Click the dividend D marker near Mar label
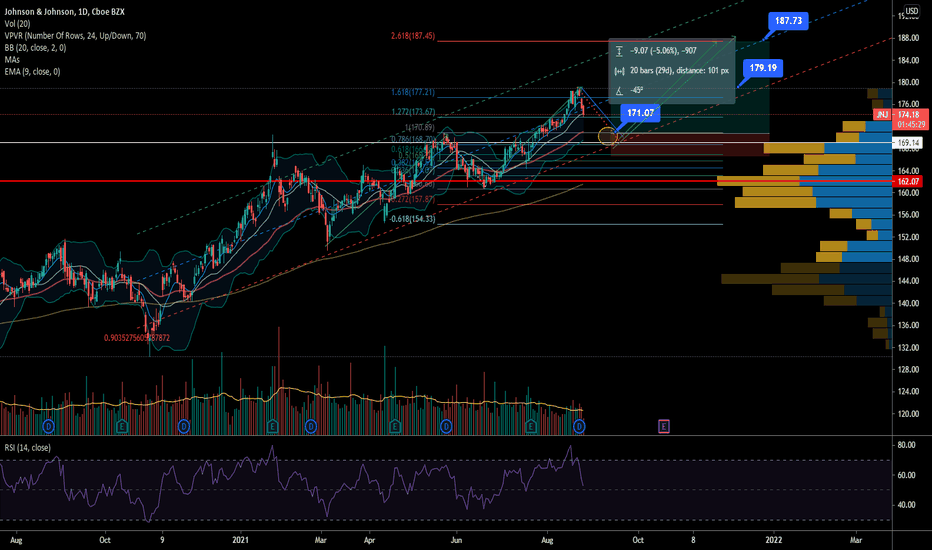Image resolution: width=932 pixels, height=550 pixels. coord(310,426)
